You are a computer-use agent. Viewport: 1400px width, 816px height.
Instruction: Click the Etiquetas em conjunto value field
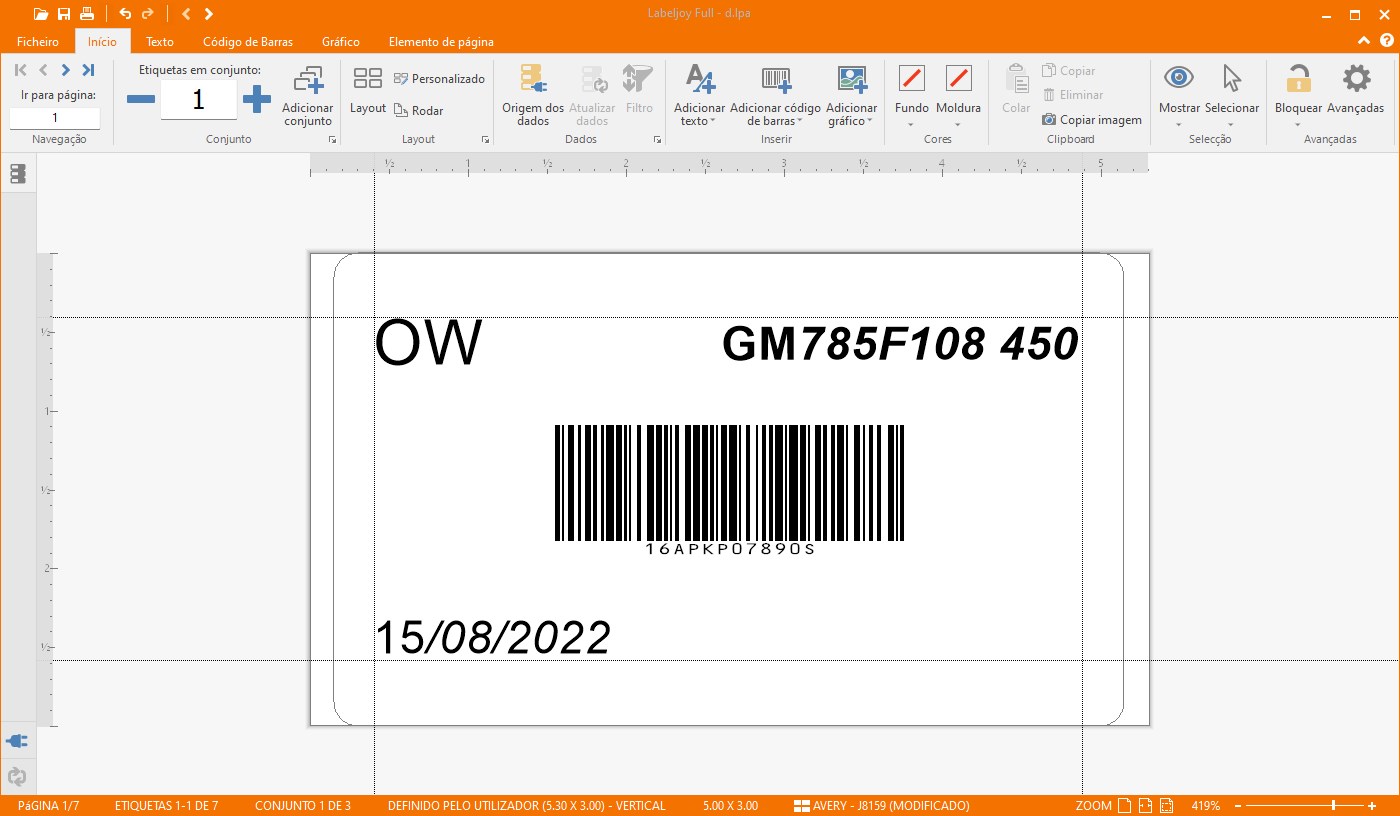[198, 99]
